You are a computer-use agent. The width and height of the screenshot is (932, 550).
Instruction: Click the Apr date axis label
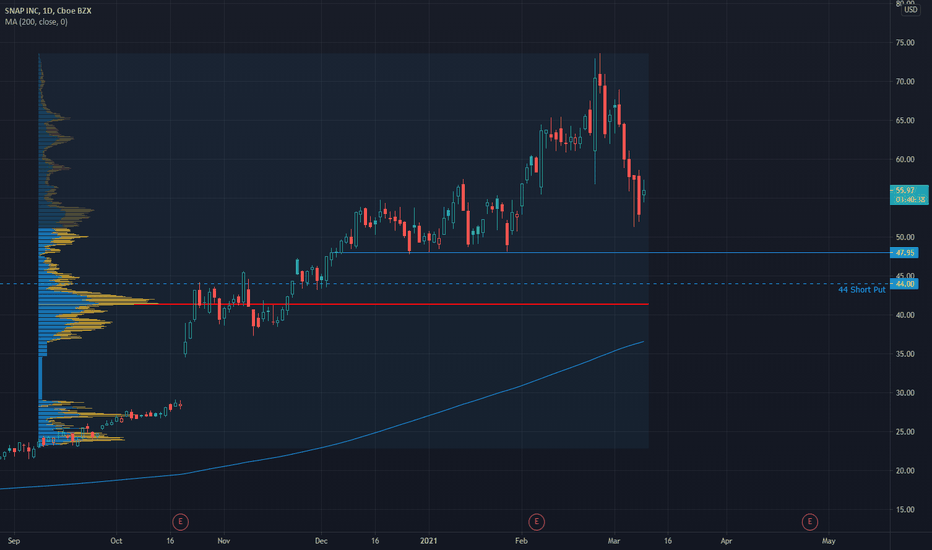726,541
